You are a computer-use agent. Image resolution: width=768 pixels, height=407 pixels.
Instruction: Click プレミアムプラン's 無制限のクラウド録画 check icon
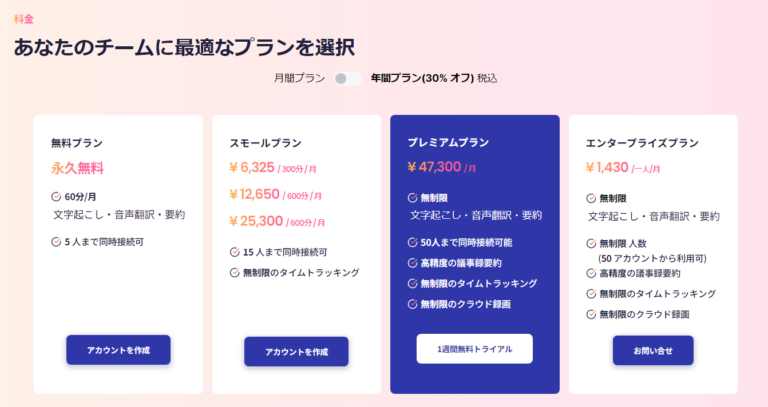(x=412, y=304)
